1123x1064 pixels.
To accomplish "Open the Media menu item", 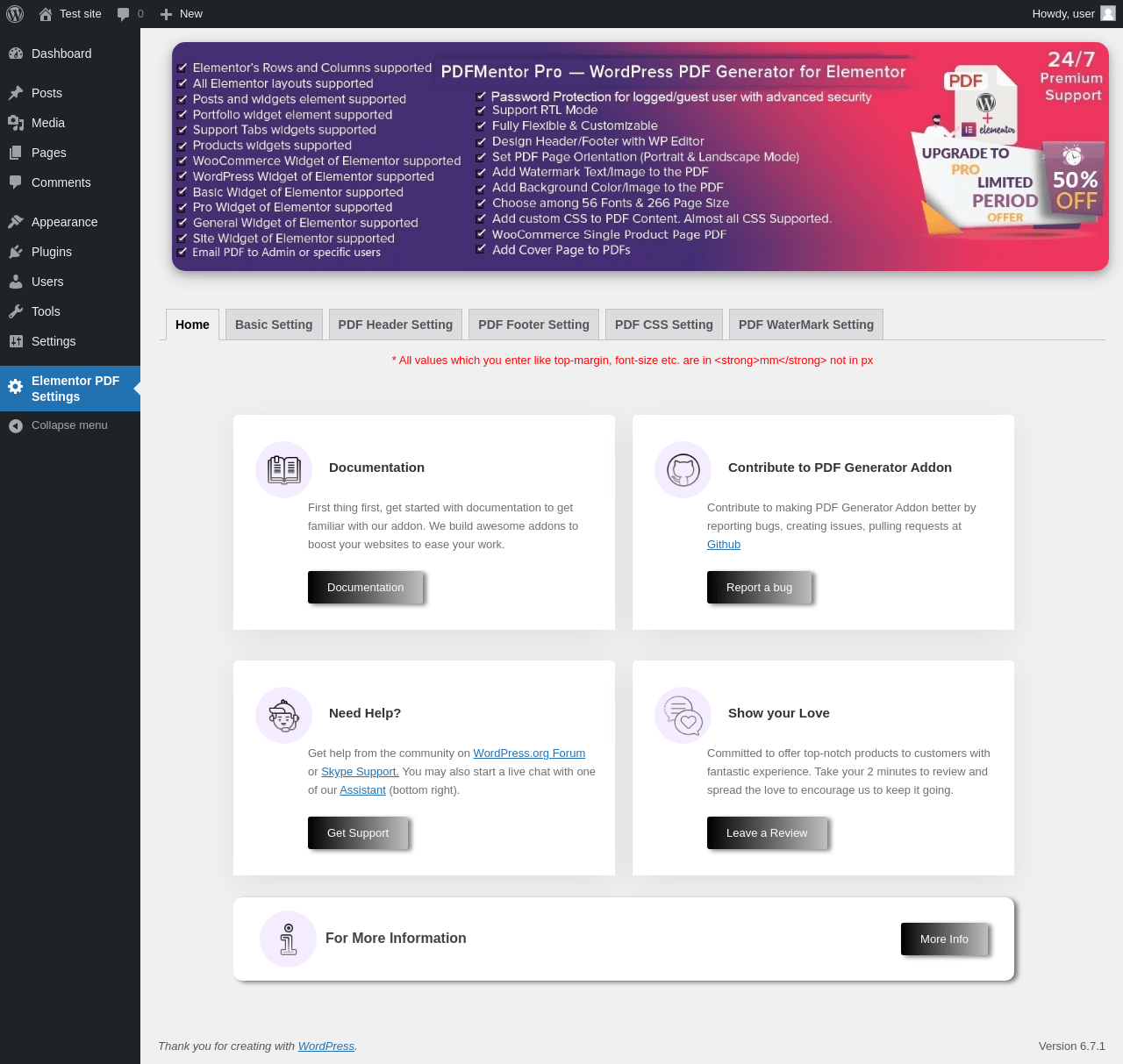I will click(x=70, y=123).
